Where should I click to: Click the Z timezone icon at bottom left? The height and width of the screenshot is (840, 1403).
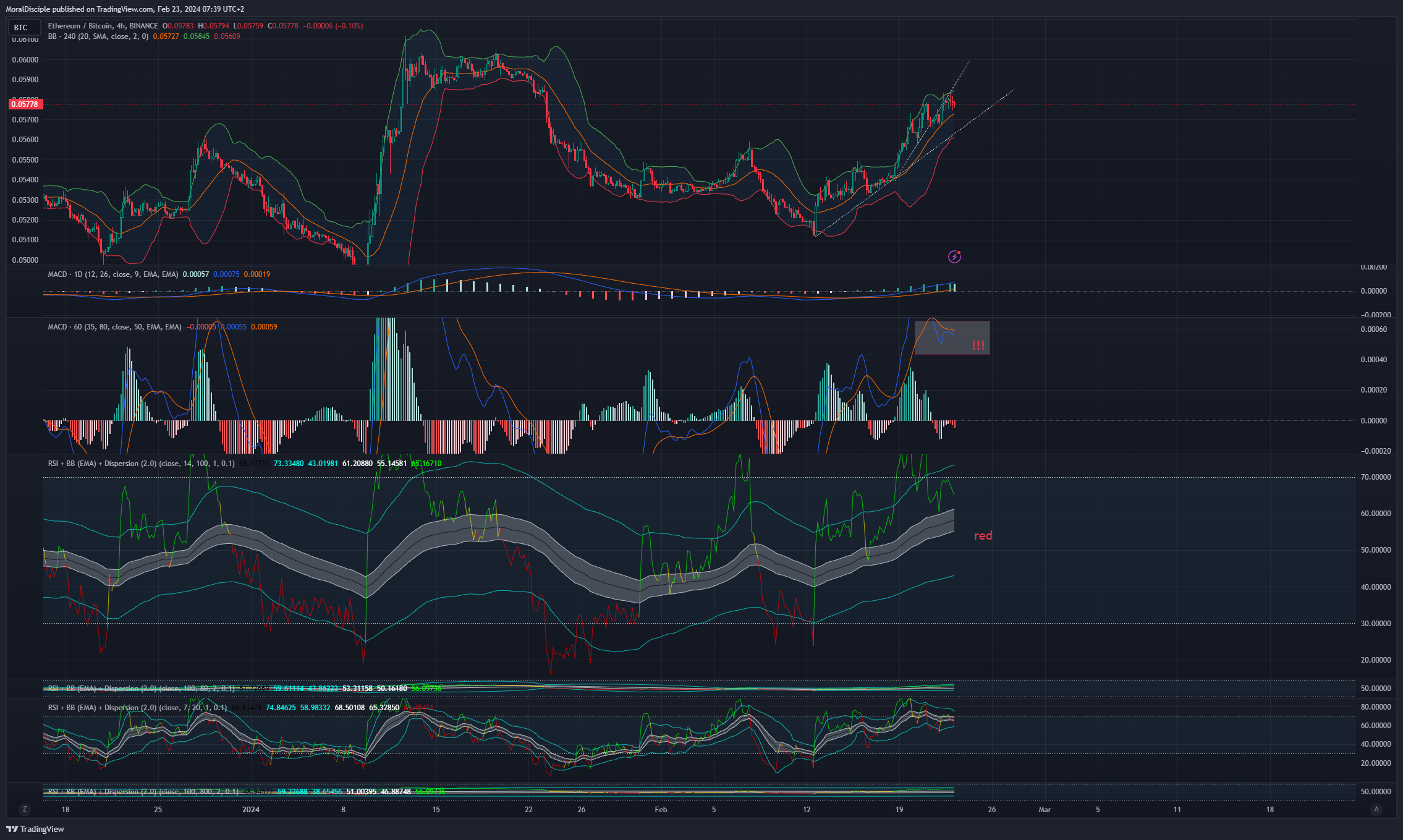pyautogui.click(x=25, y=809)
